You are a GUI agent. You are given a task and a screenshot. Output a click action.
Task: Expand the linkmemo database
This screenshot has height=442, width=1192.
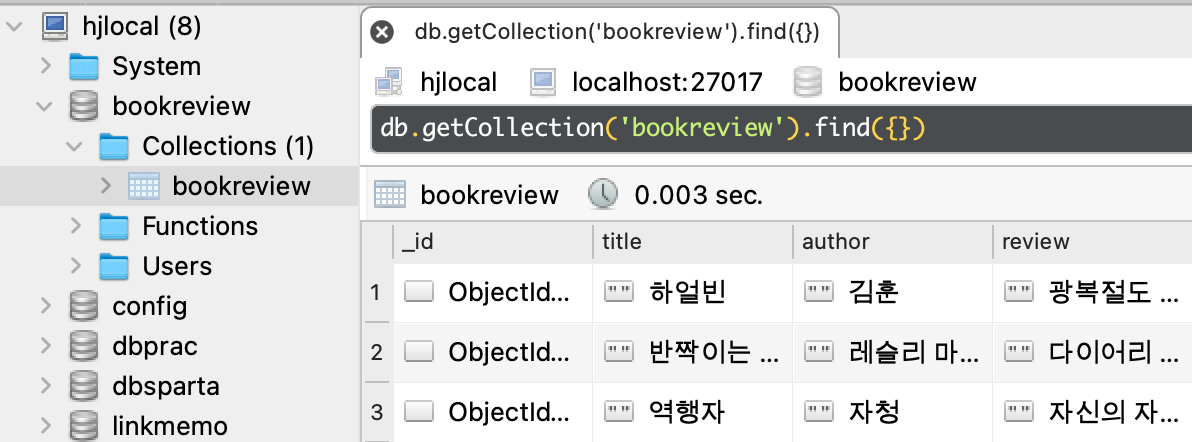(46, 426)
